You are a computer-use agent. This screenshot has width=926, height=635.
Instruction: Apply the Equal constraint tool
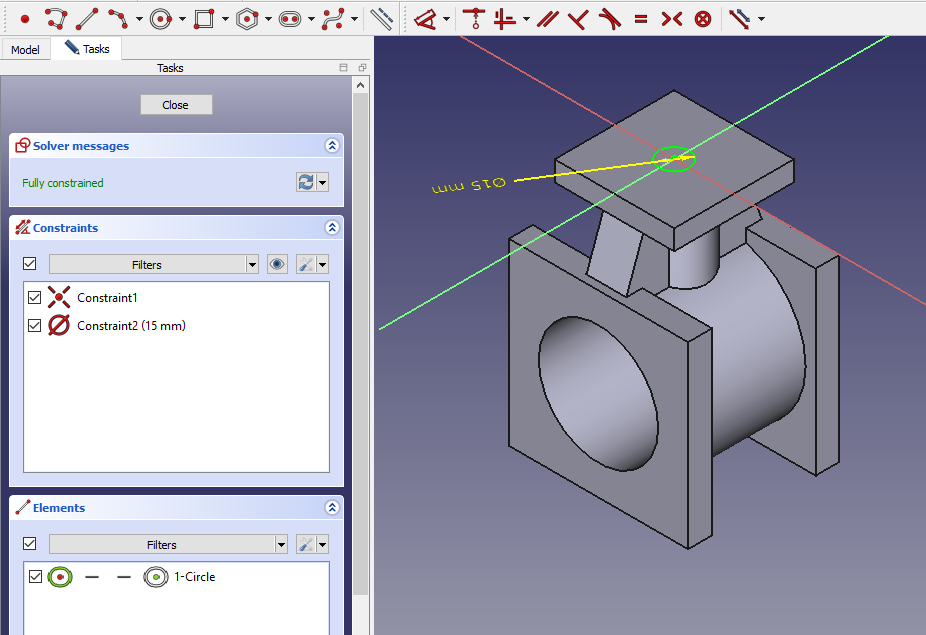coord(640,18)
